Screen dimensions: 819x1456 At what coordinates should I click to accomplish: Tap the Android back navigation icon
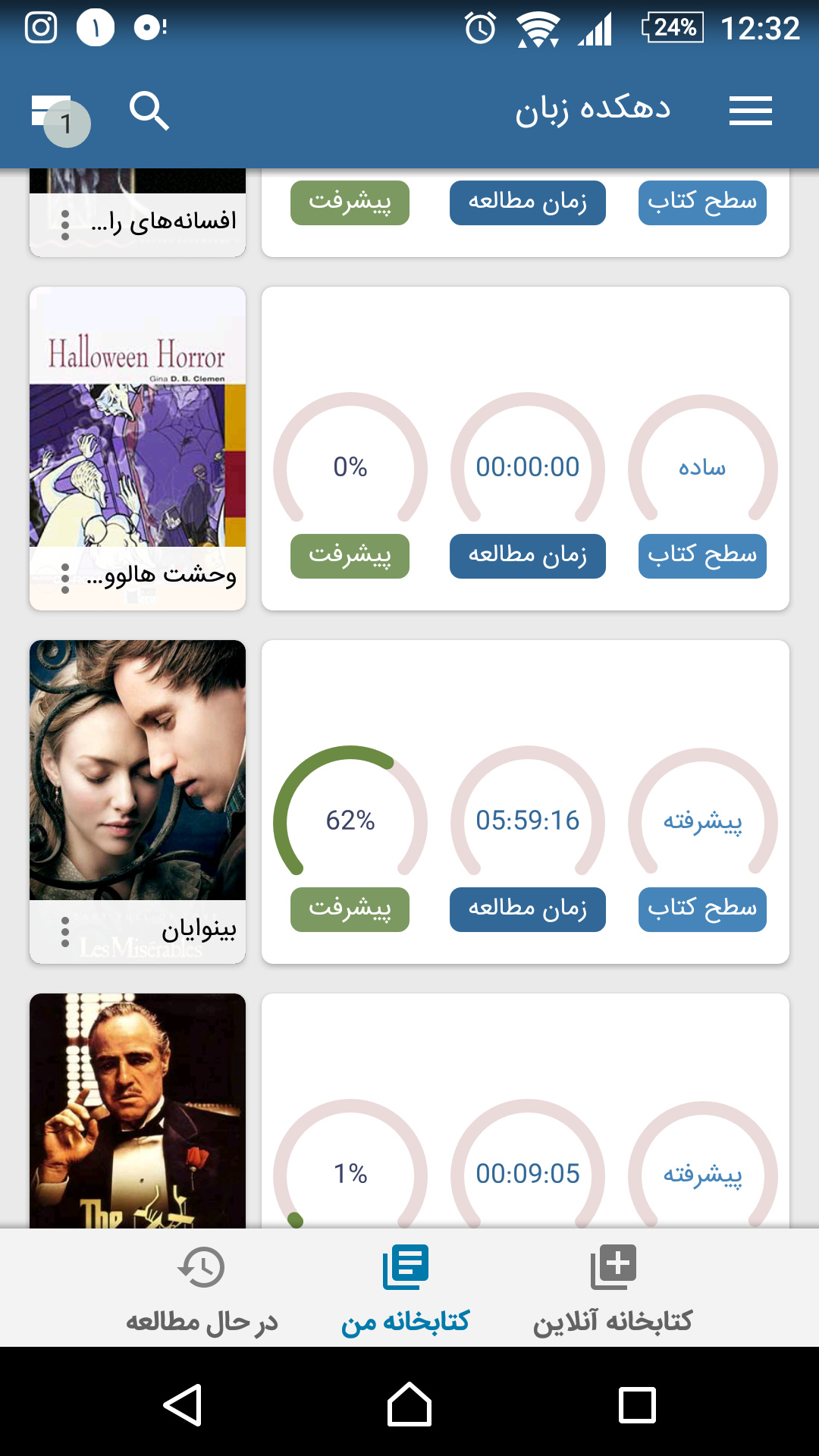tap(182, 1404)
